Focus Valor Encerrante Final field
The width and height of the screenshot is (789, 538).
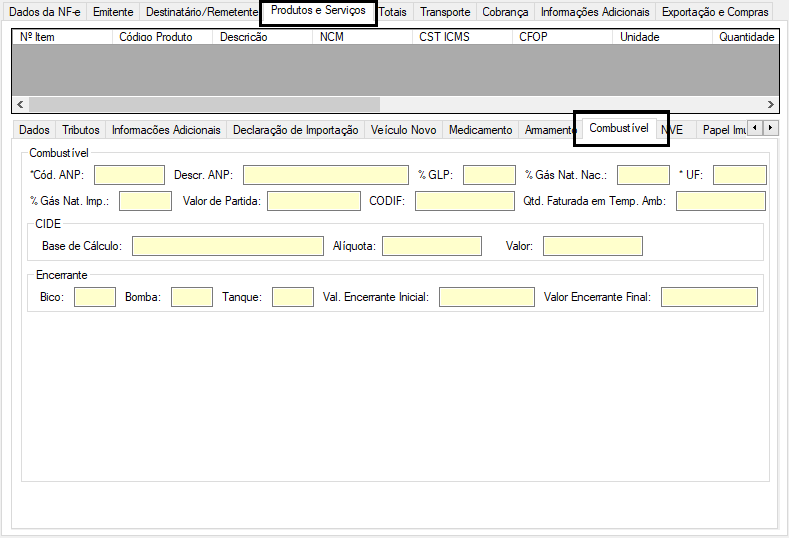[x=709, y=297]
